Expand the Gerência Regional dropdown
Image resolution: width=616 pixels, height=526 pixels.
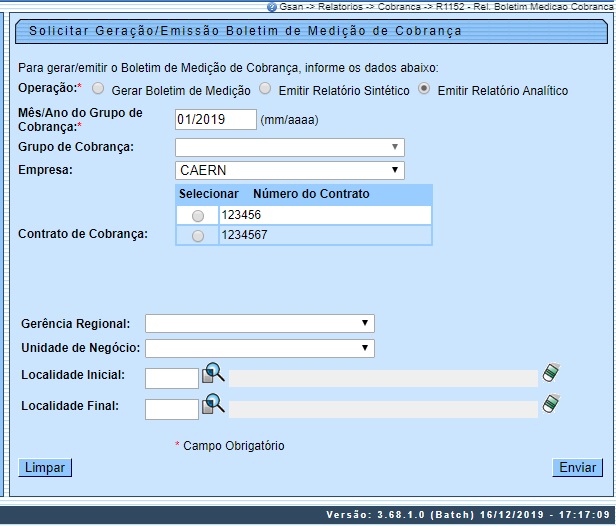coord(259,323)
